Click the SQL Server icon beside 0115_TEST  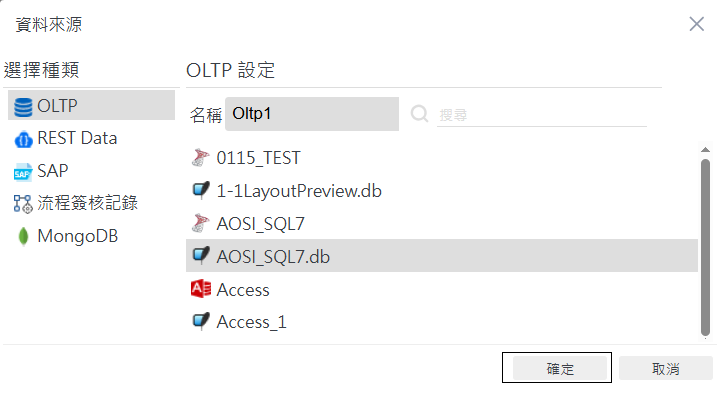point(200,158)
